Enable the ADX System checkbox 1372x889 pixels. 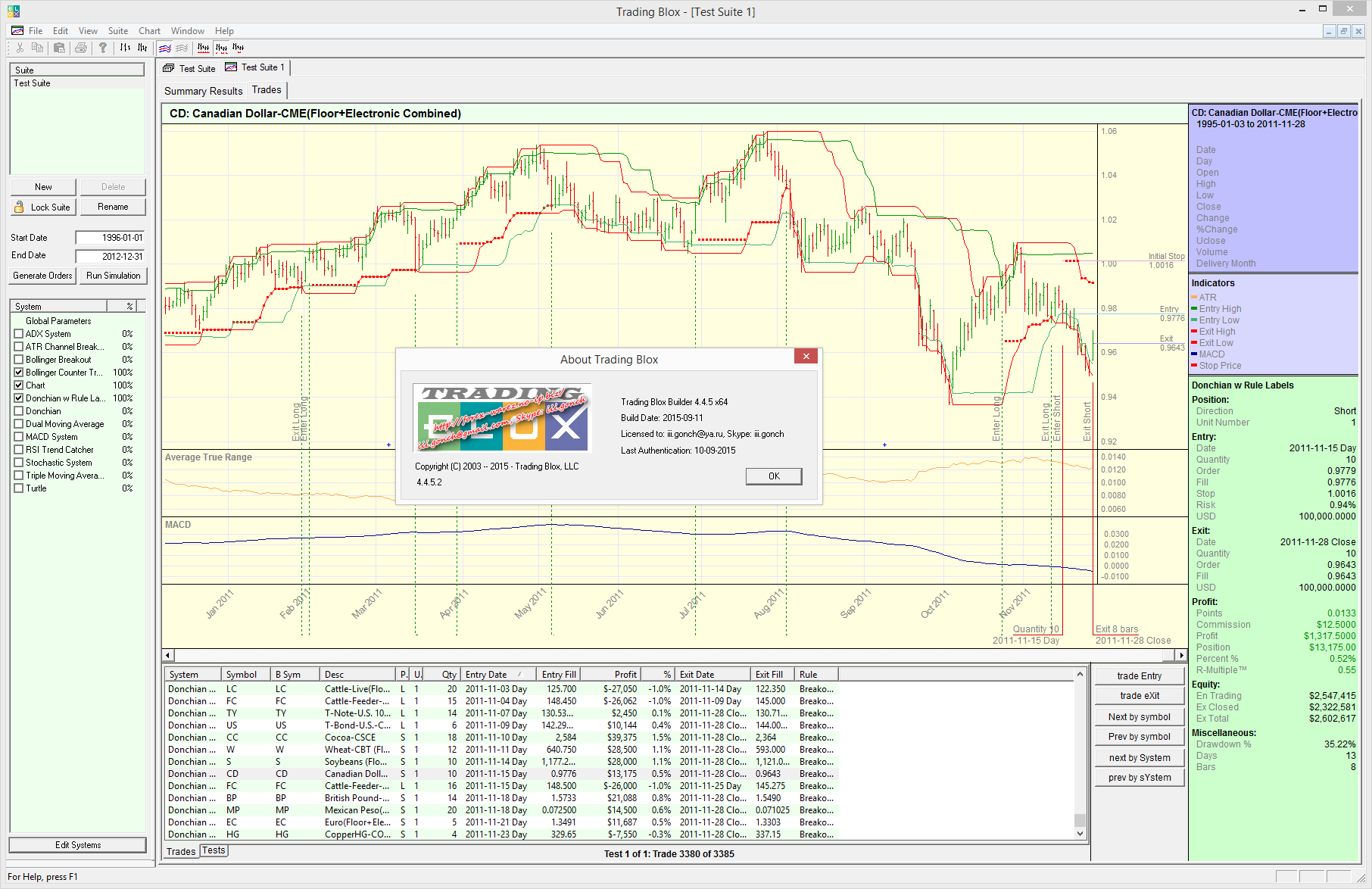[x=19, y=334]
